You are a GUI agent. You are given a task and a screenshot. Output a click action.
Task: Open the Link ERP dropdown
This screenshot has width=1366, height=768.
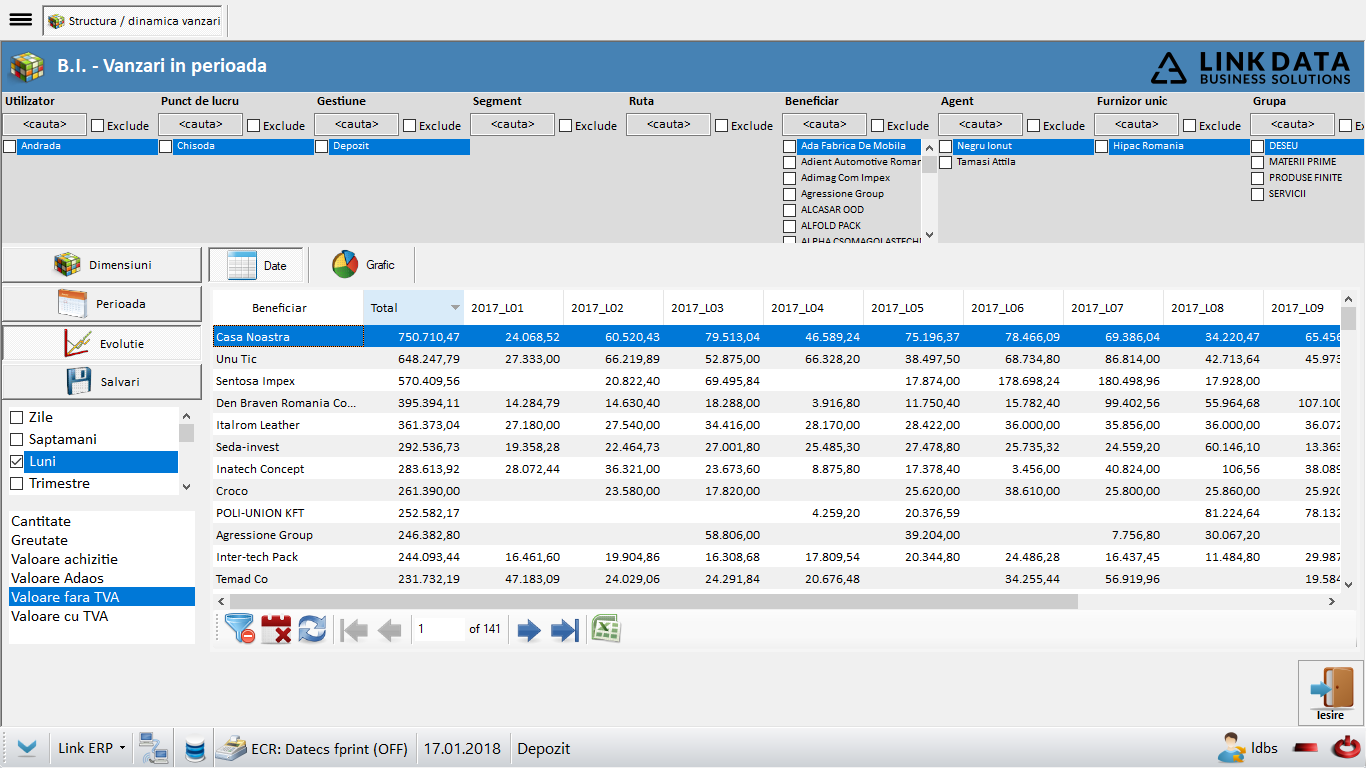tap(92, 748)
